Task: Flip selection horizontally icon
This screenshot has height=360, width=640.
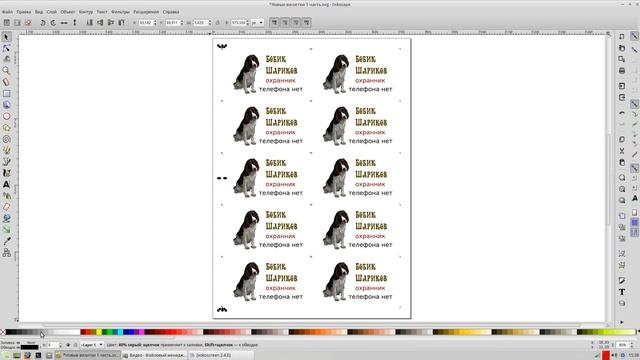Action: point(64,22)
